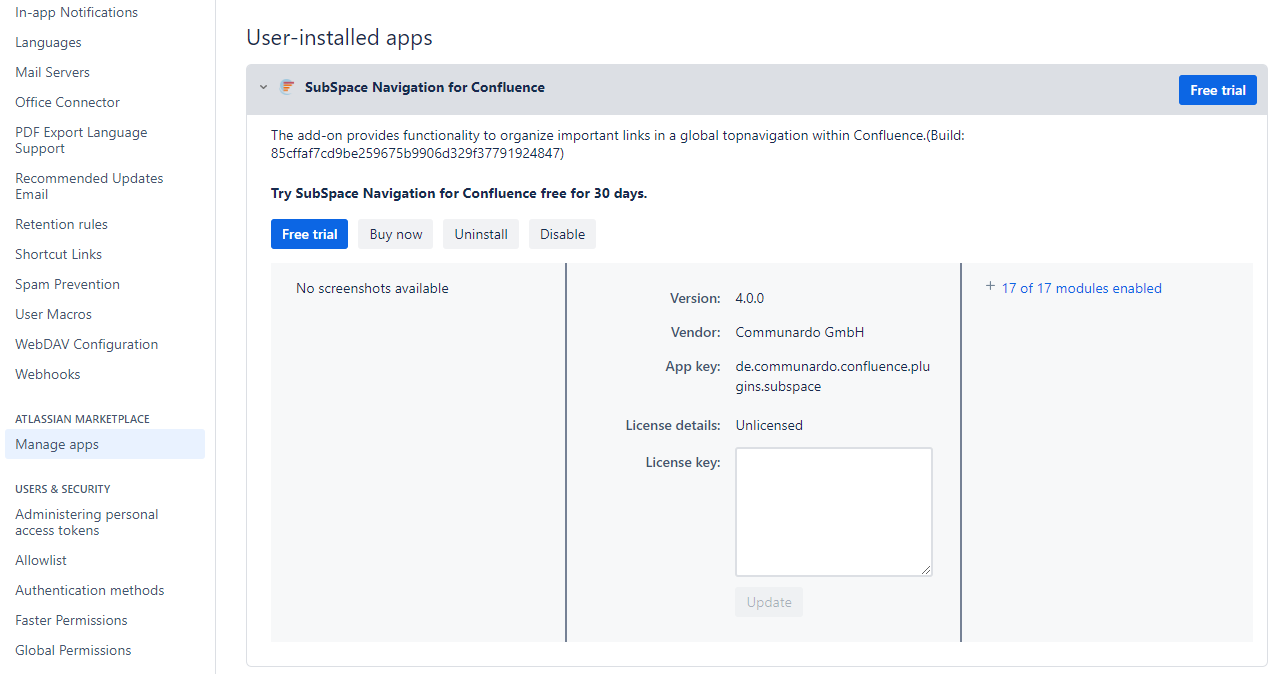Open Manage apps in the sidebar
This screenshot has width=1277, height=674.
(x=57, y=444)
